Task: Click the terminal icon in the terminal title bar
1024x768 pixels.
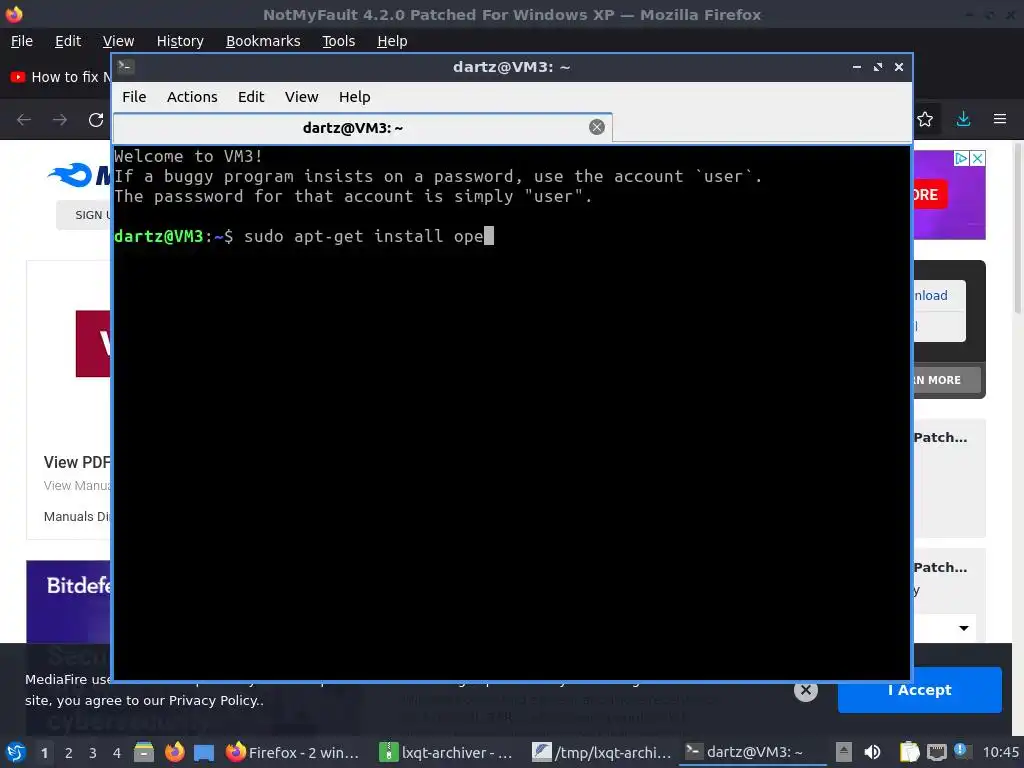Action: pos(126,67)
